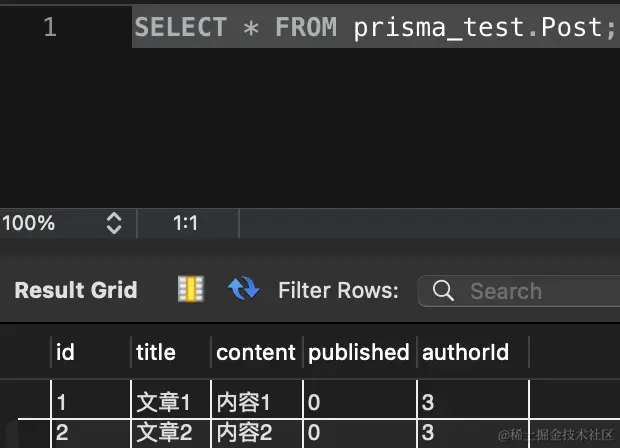The image size is (620, 448).
Task: Select the Result Grid label
Action: click(x=76, y=290)
